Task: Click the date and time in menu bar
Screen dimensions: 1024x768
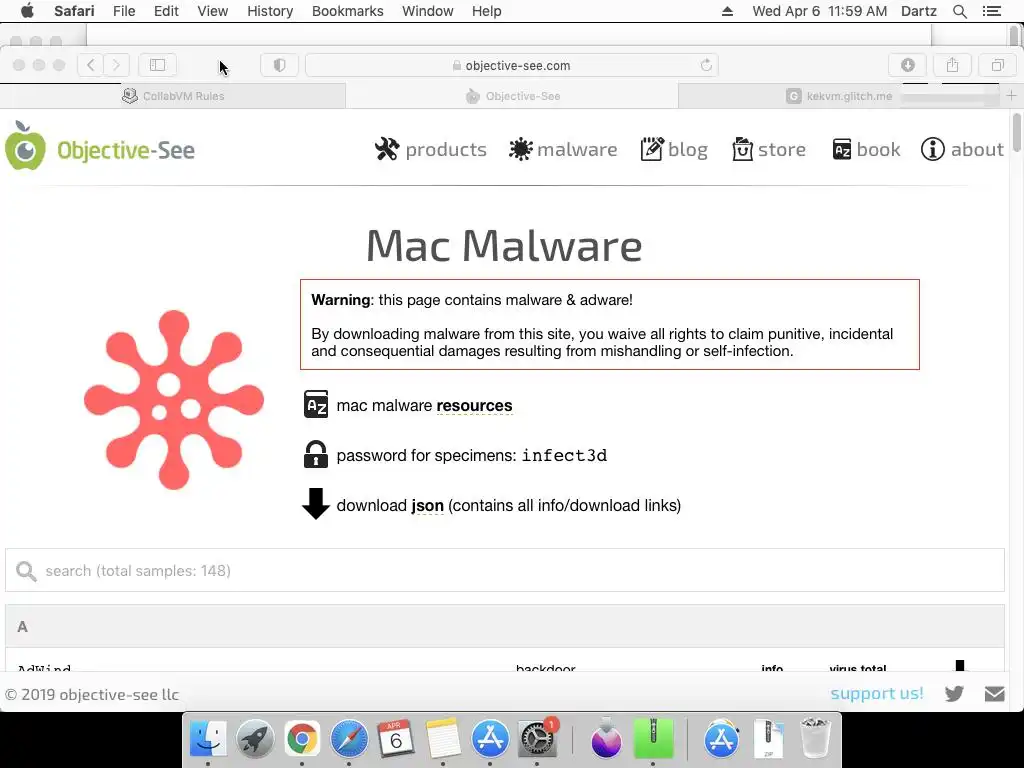Action: click(x=820, y=11)
